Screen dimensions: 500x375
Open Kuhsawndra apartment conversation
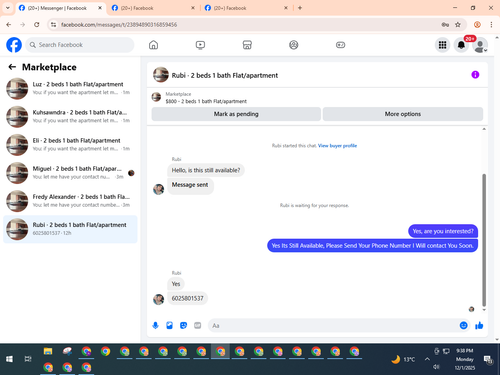point(70,117)
